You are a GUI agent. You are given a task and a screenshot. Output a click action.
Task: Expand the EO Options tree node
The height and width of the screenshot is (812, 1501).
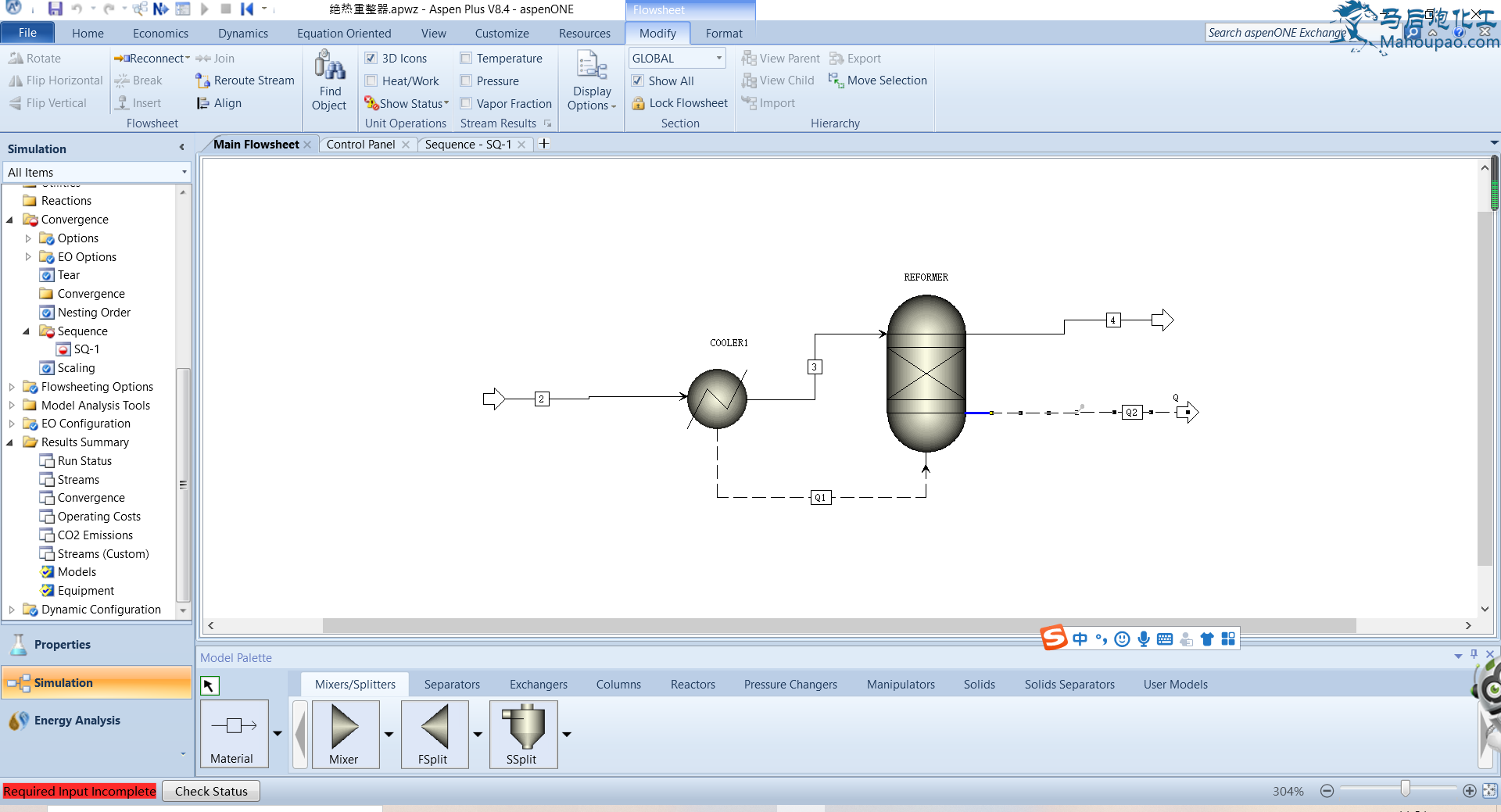28,257
